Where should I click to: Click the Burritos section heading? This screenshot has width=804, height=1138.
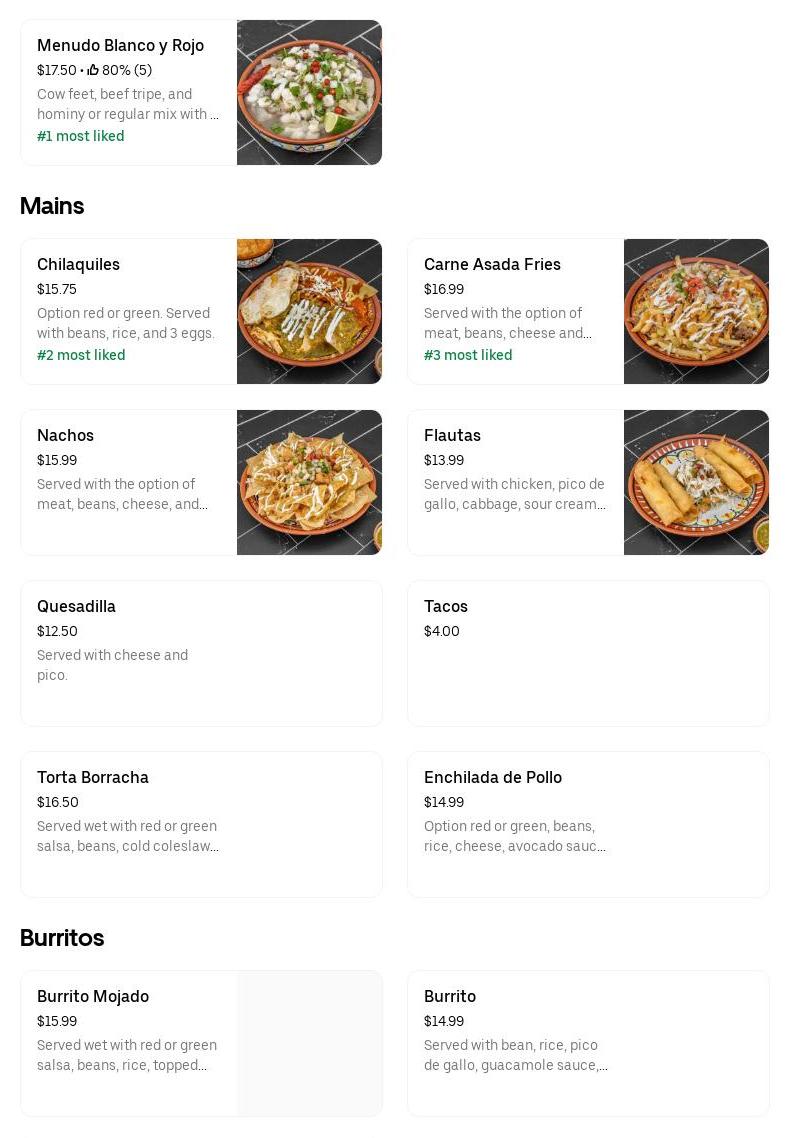click(x=62, y=938)
